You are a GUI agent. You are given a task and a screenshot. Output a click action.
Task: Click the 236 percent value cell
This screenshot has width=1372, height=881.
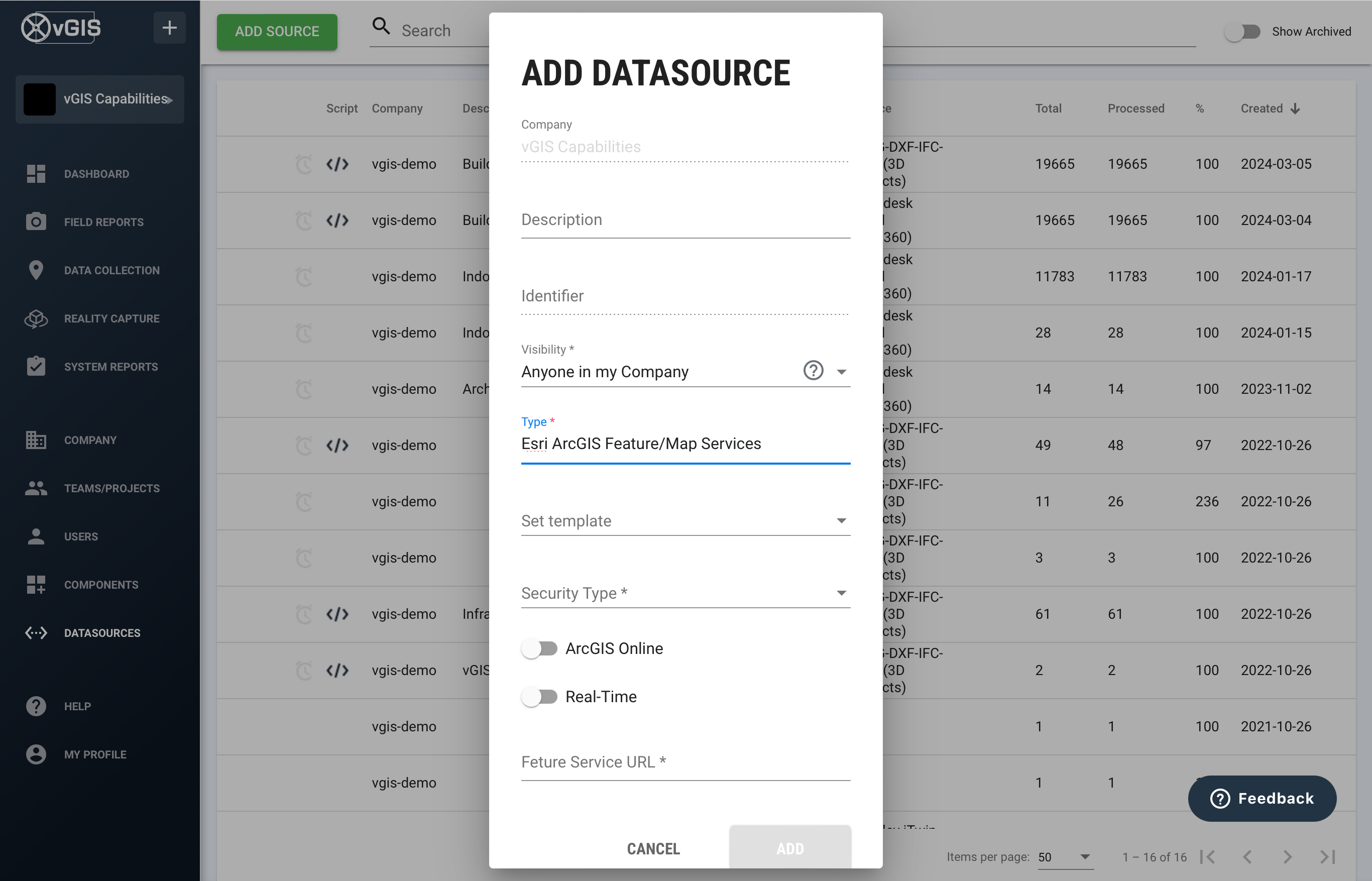click(x=1207, y=502)
